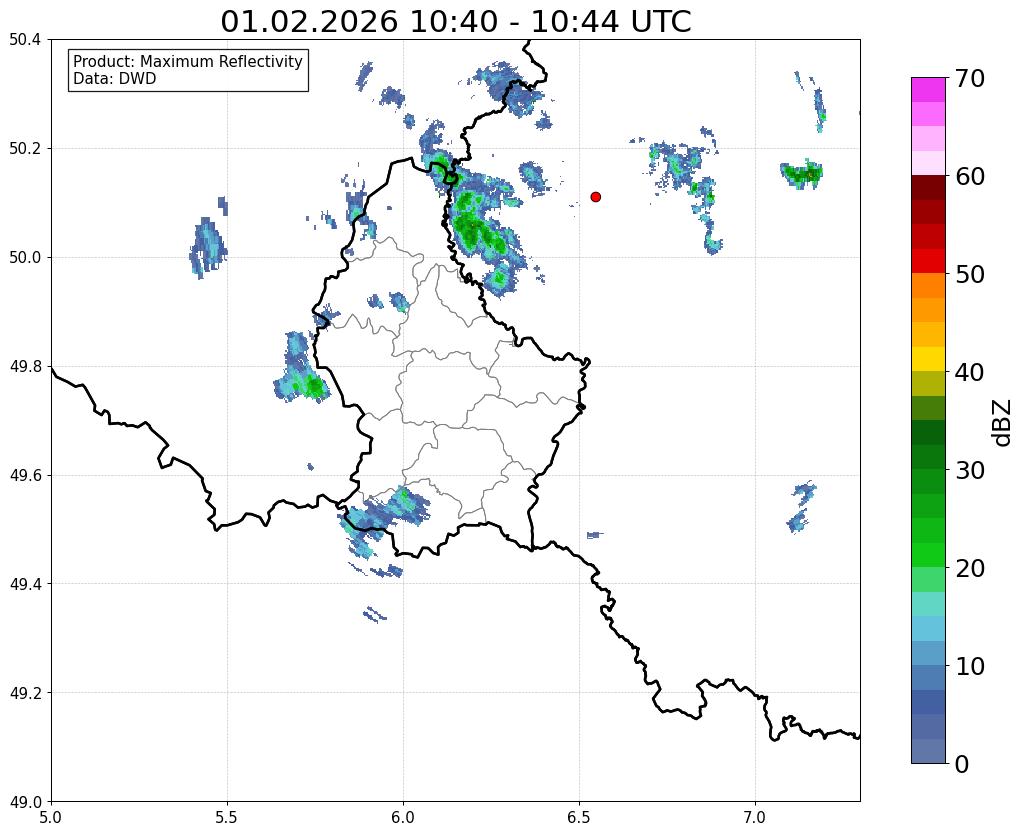Click the magenta 70 dBZ colorbar segment
This screenshot has width=1023, height=834.
coord(928,89)
